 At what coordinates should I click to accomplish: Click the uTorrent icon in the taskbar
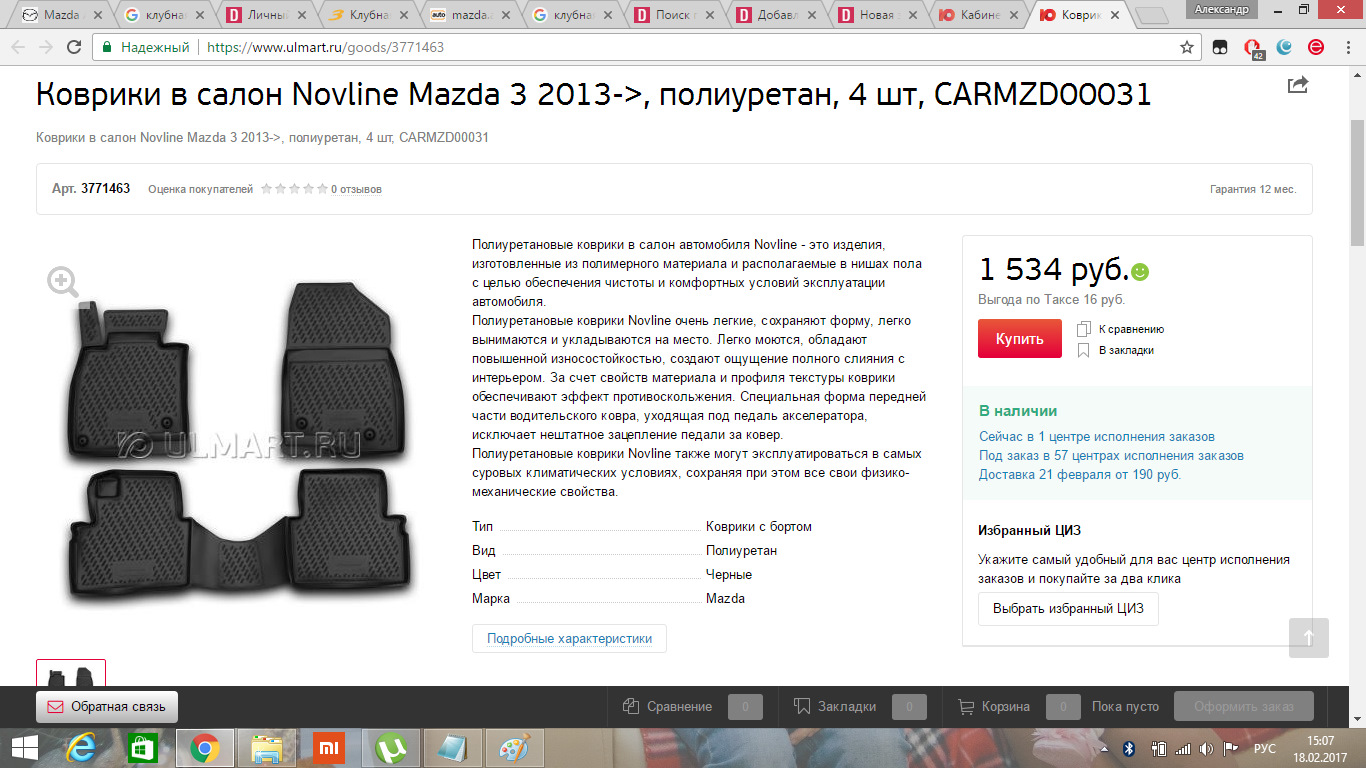(x=390, y=748)
